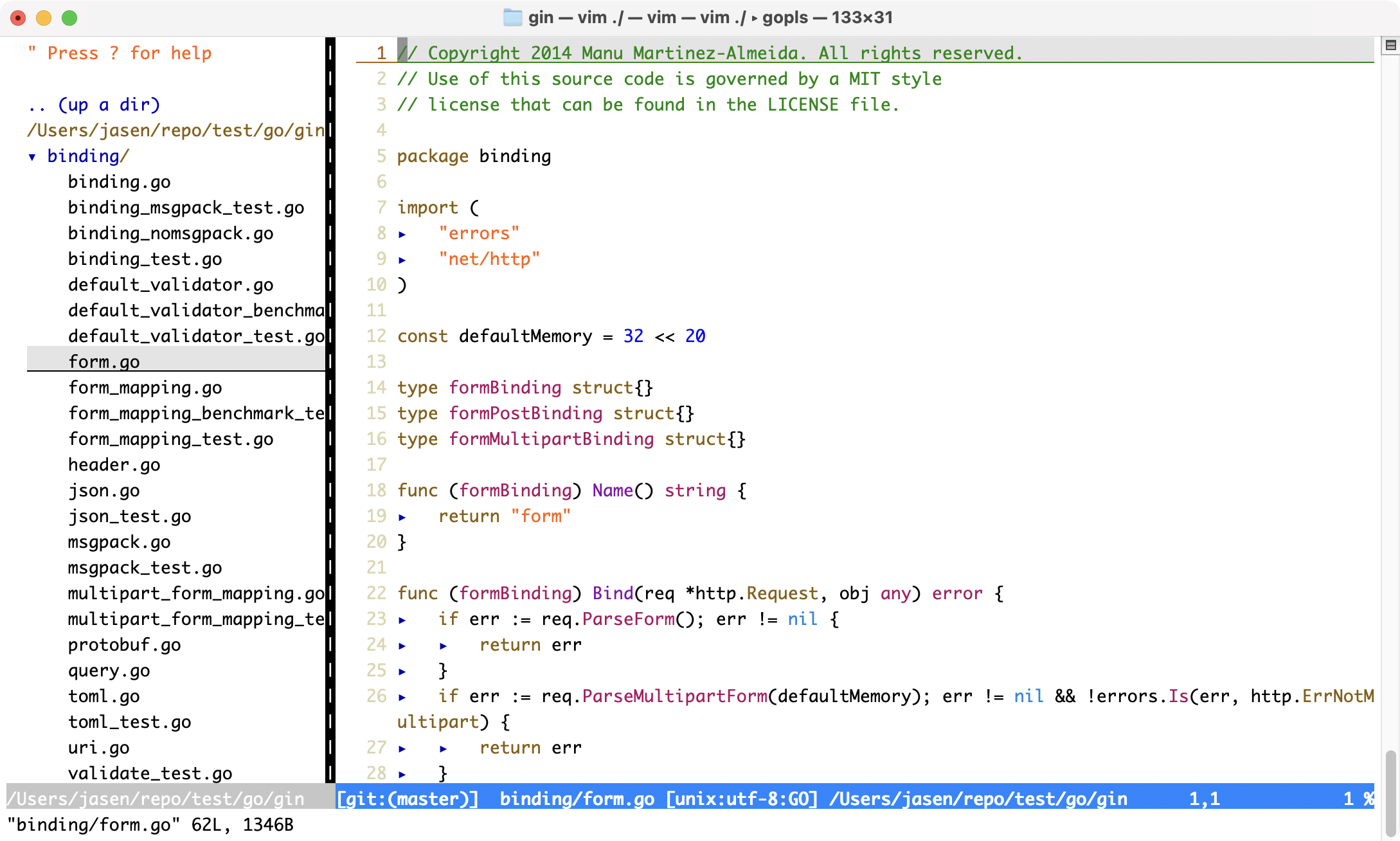Click ParseMultipartForm call on line 26

(x=675, y=696)
